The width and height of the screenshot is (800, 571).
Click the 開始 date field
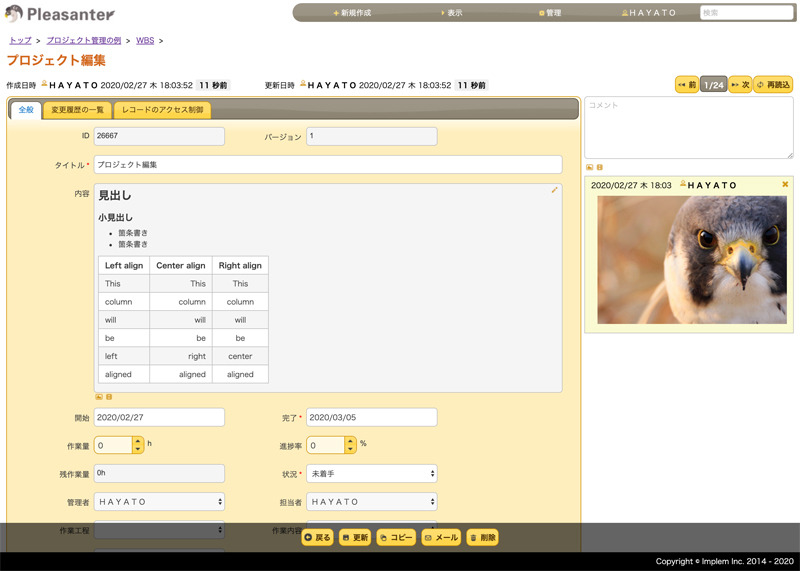point(159,417)
